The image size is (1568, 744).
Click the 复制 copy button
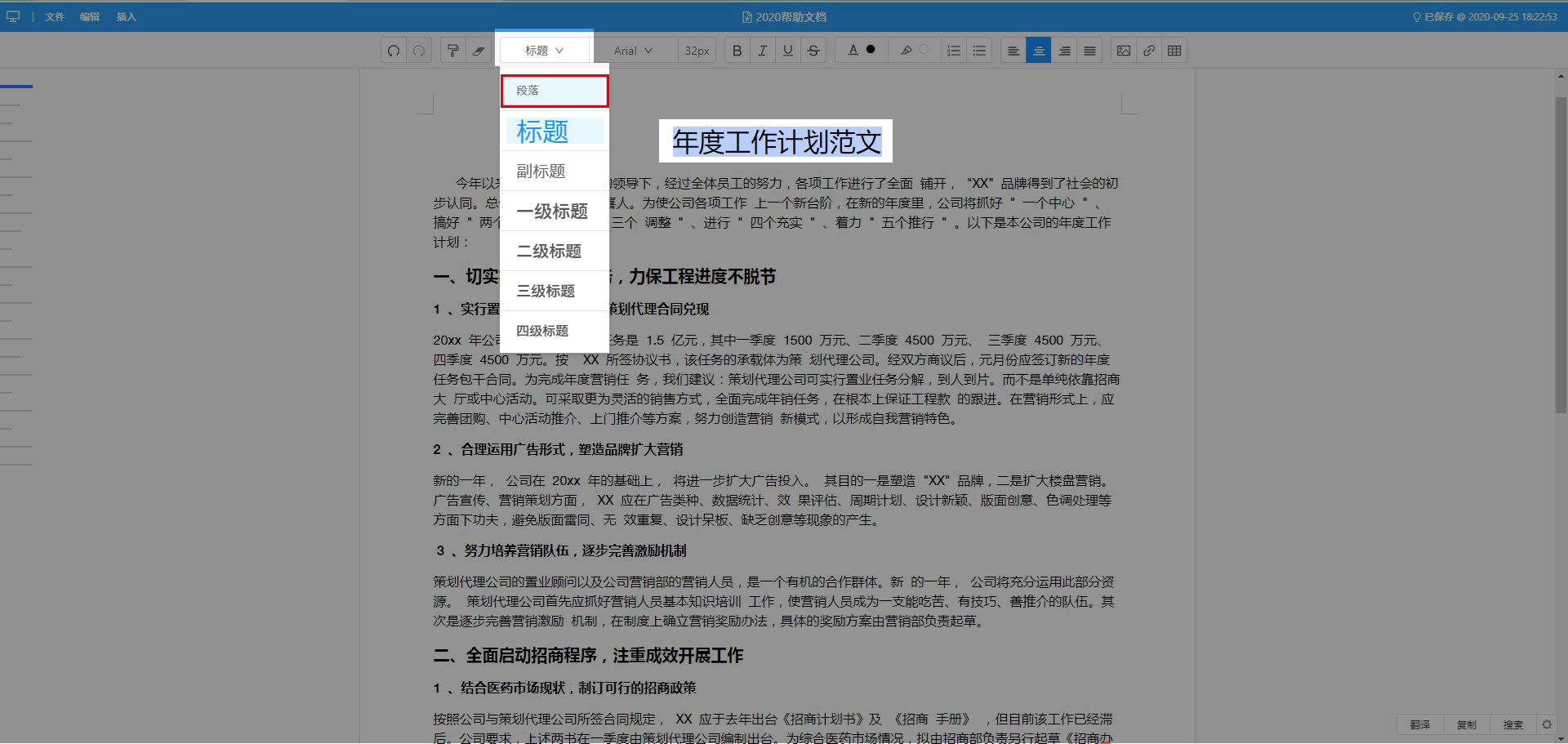[x=1467, y=724]
